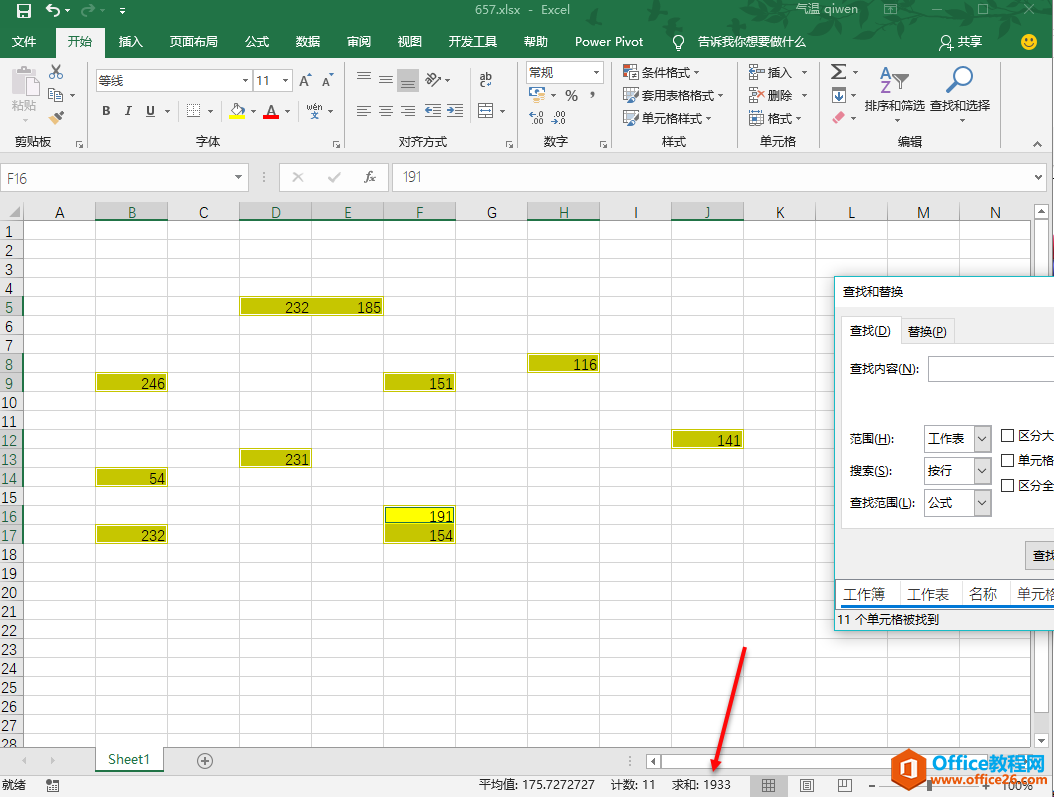Click the Wrap text icon
This screenshot has width=1054, height=797.
coord(485,80)
